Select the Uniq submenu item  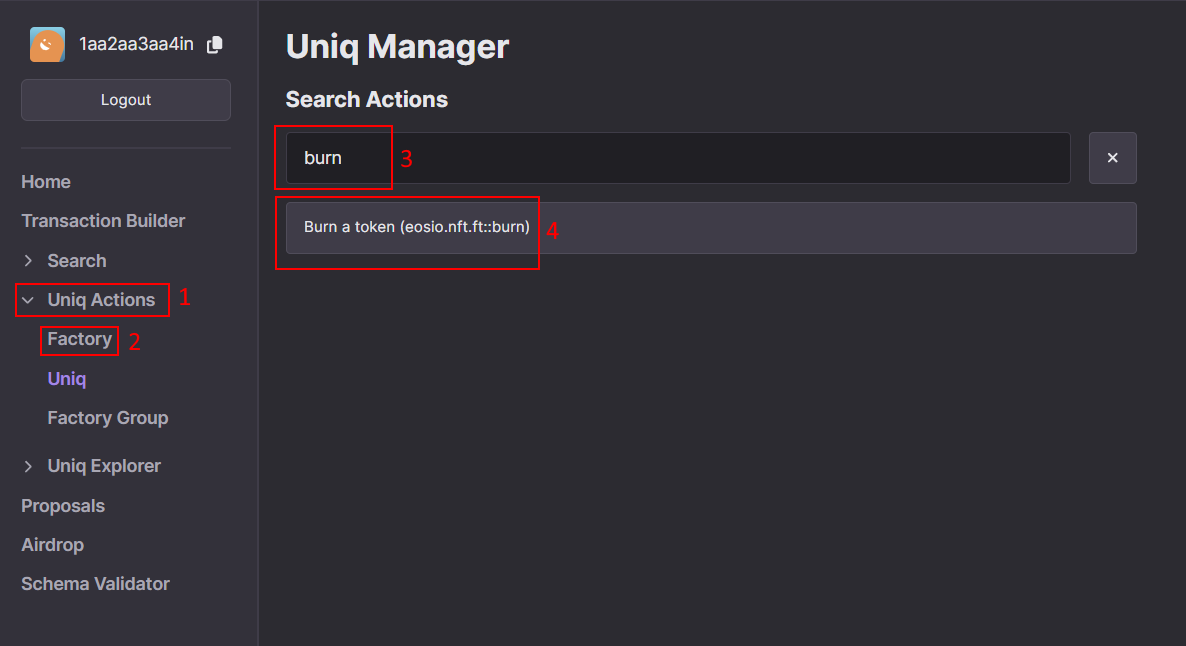pos(67,379)
